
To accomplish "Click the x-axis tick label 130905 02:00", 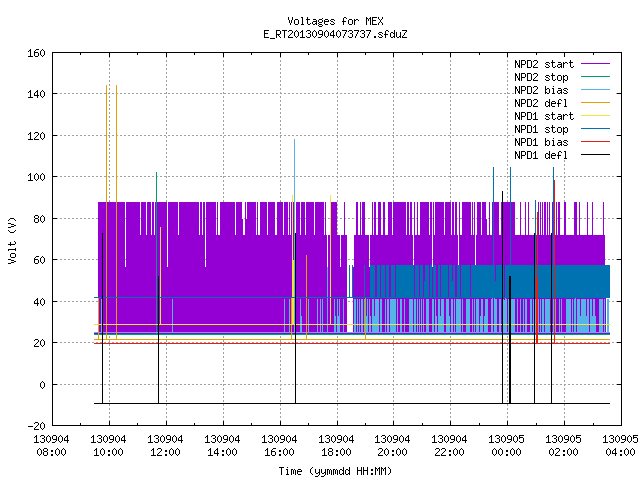I will (563, 446).
